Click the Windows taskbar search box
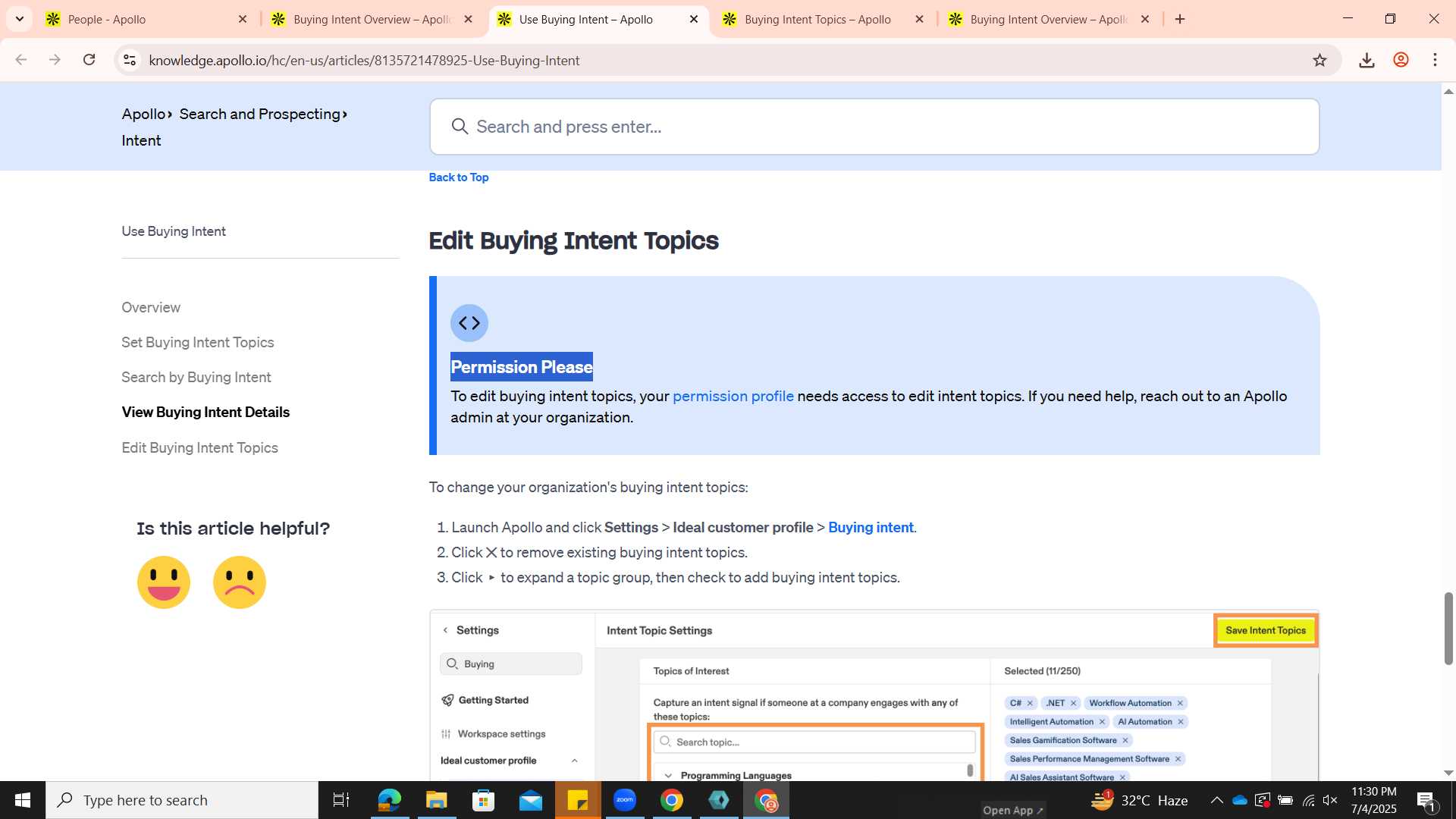Viewport: 1456px width, 819px height. coord(182,800)
